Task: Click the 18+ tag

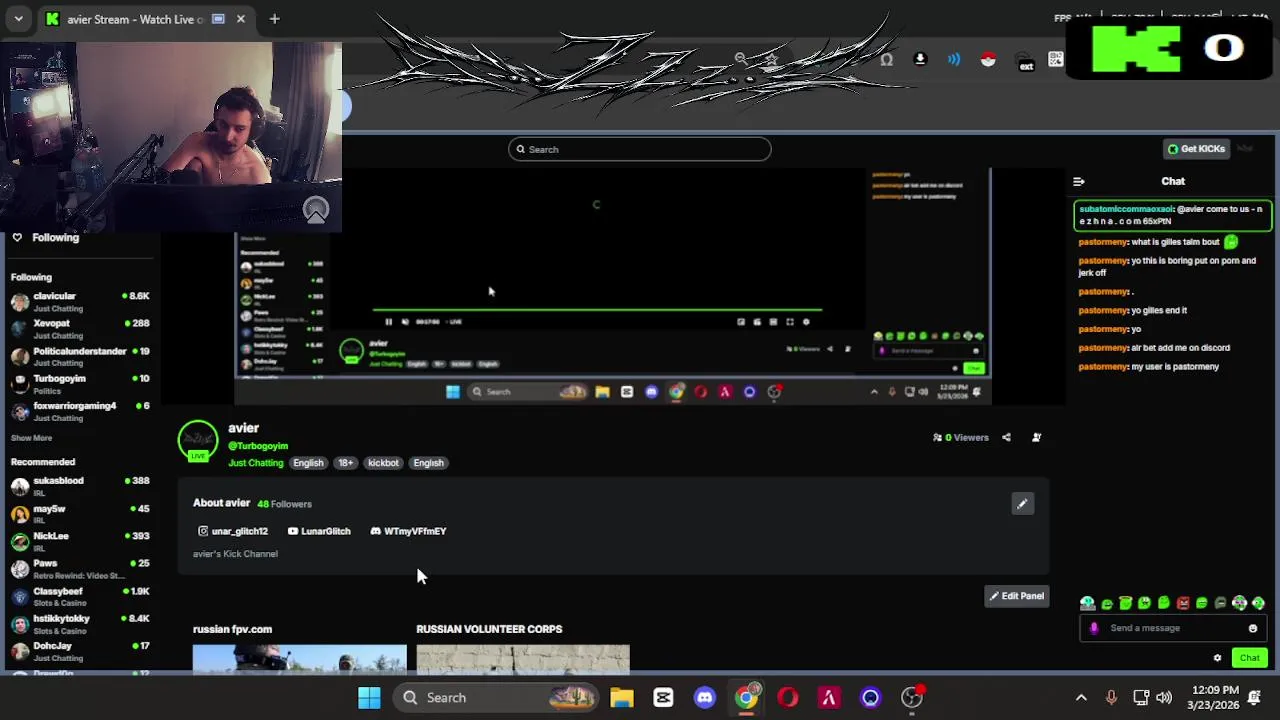Action: tap(345, 463)
